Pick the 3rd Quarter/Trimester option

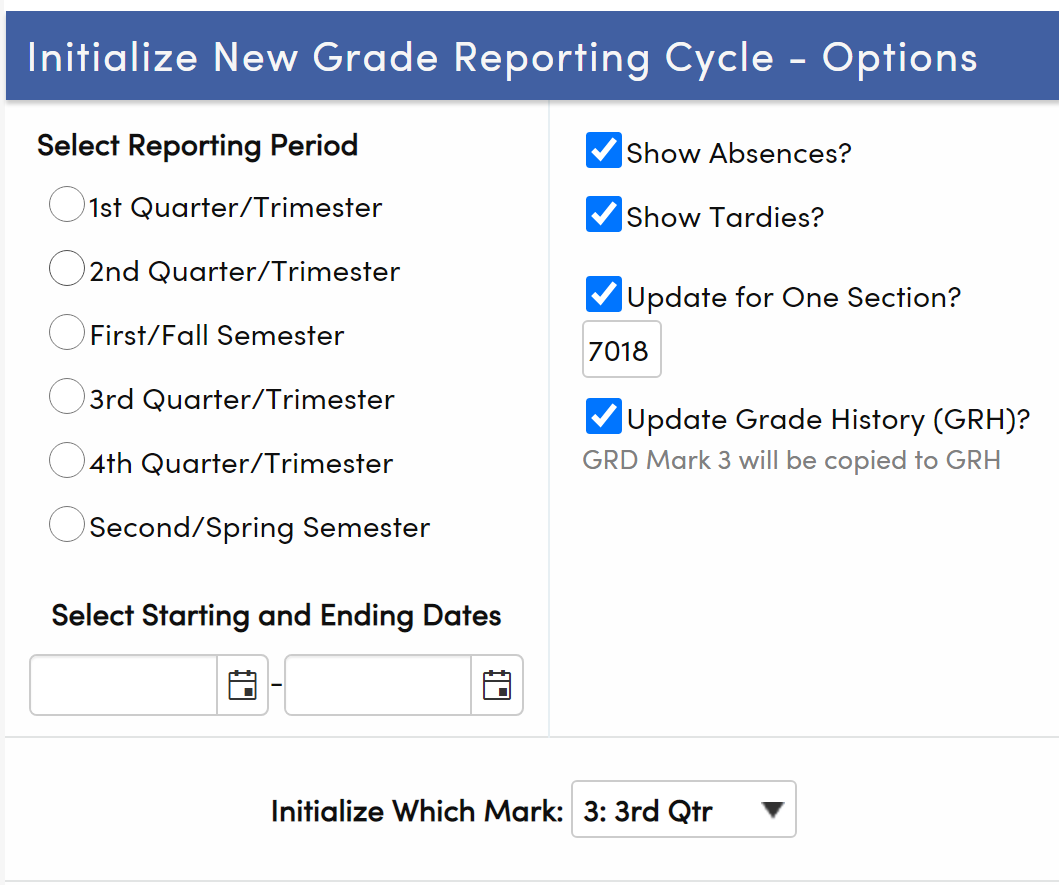click(x=66, y=396)
